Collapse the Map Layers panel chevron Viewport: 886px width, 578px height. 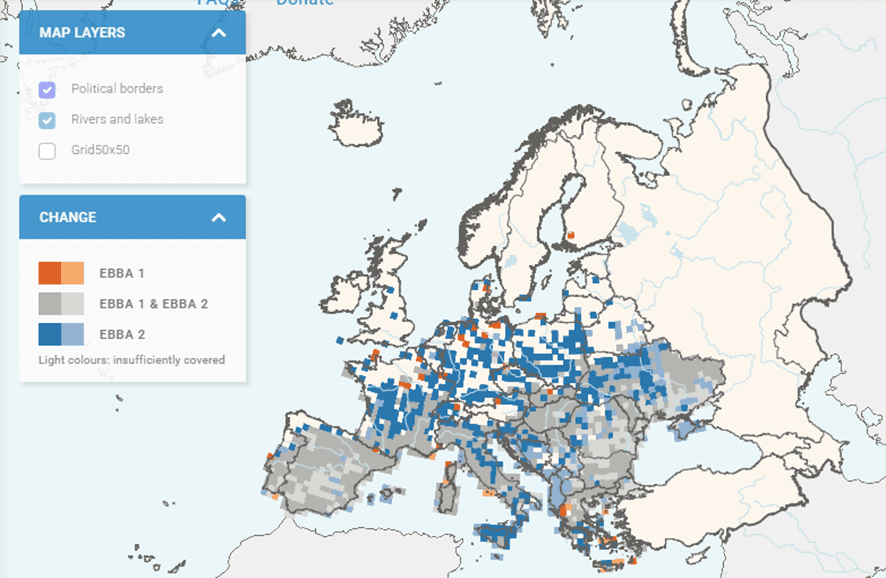tap(219, 33)
